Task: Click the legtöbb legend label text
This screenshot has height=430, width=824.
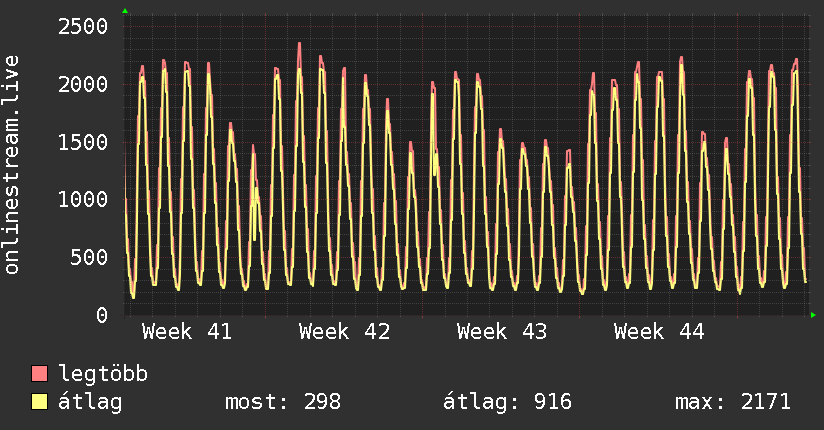Action: 104,374
